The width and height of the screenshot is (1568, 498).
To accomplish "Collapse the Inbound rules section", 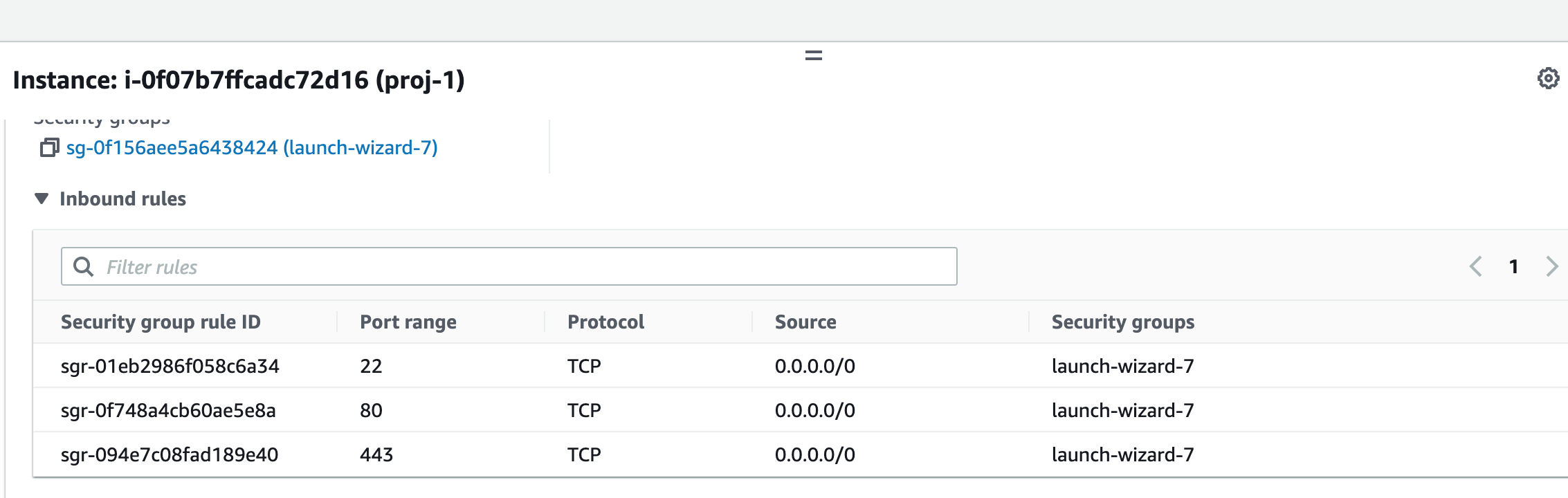I will pyautogui.click(x=122, y=199).
